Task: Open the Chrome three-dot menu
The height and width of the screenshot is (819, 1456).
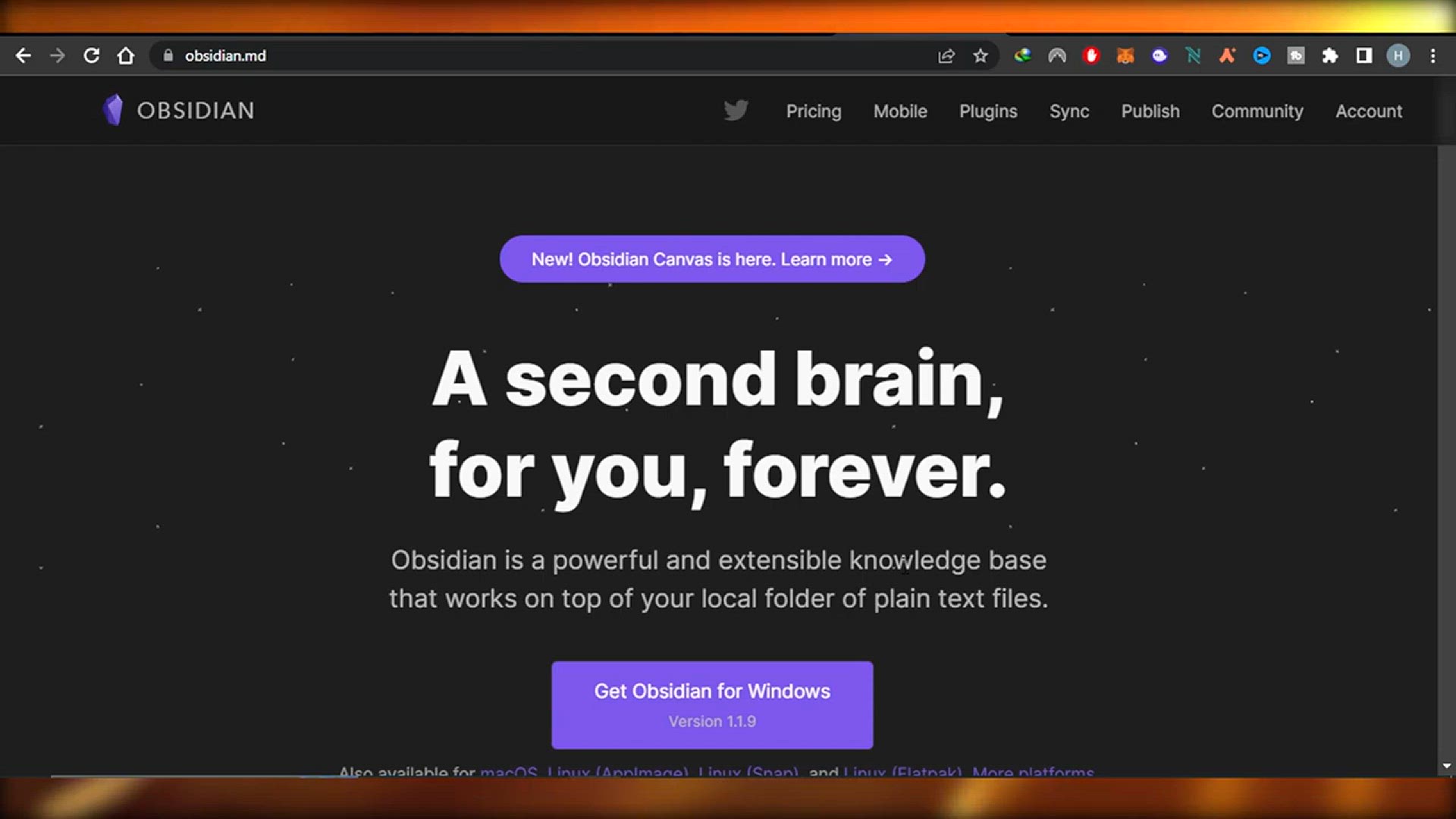Action: [x=1433, y=55]
